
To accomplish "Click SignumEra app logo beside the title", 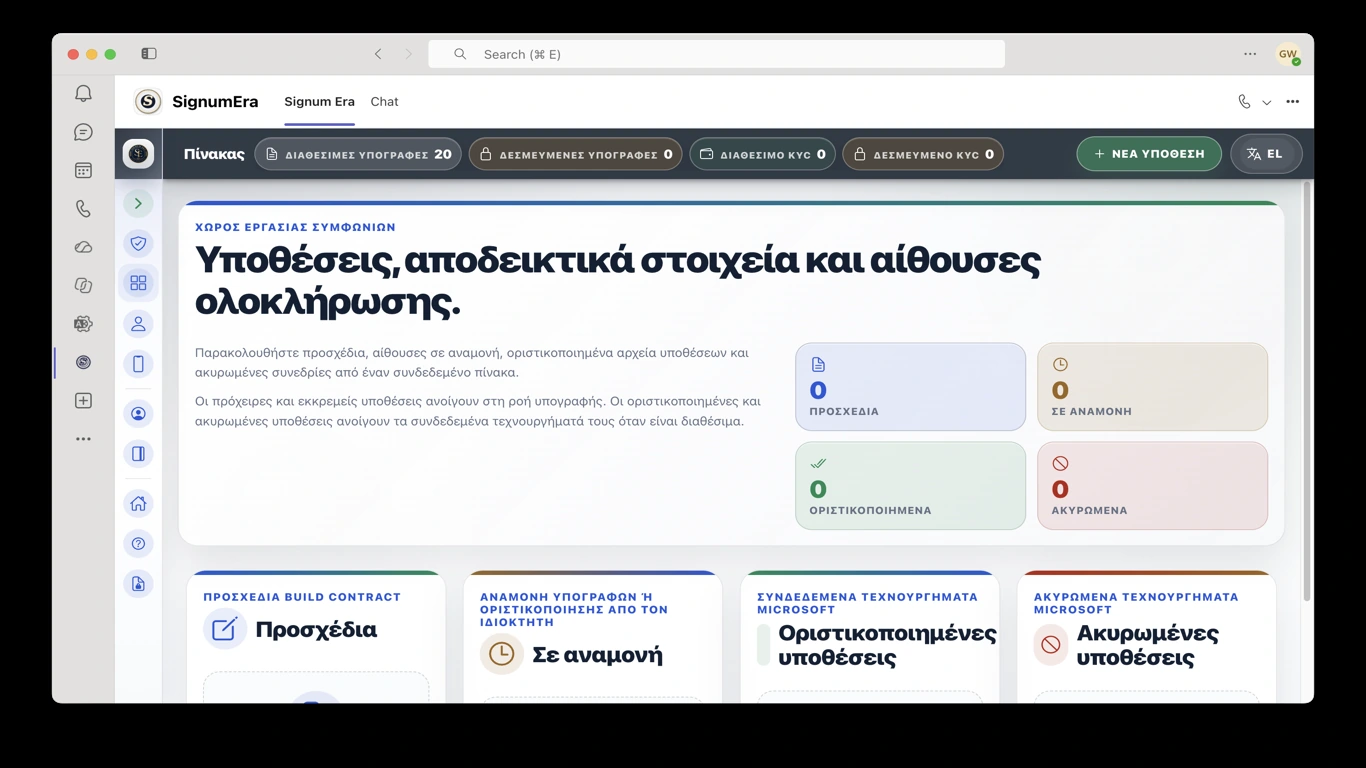I will tap(148, 101).
